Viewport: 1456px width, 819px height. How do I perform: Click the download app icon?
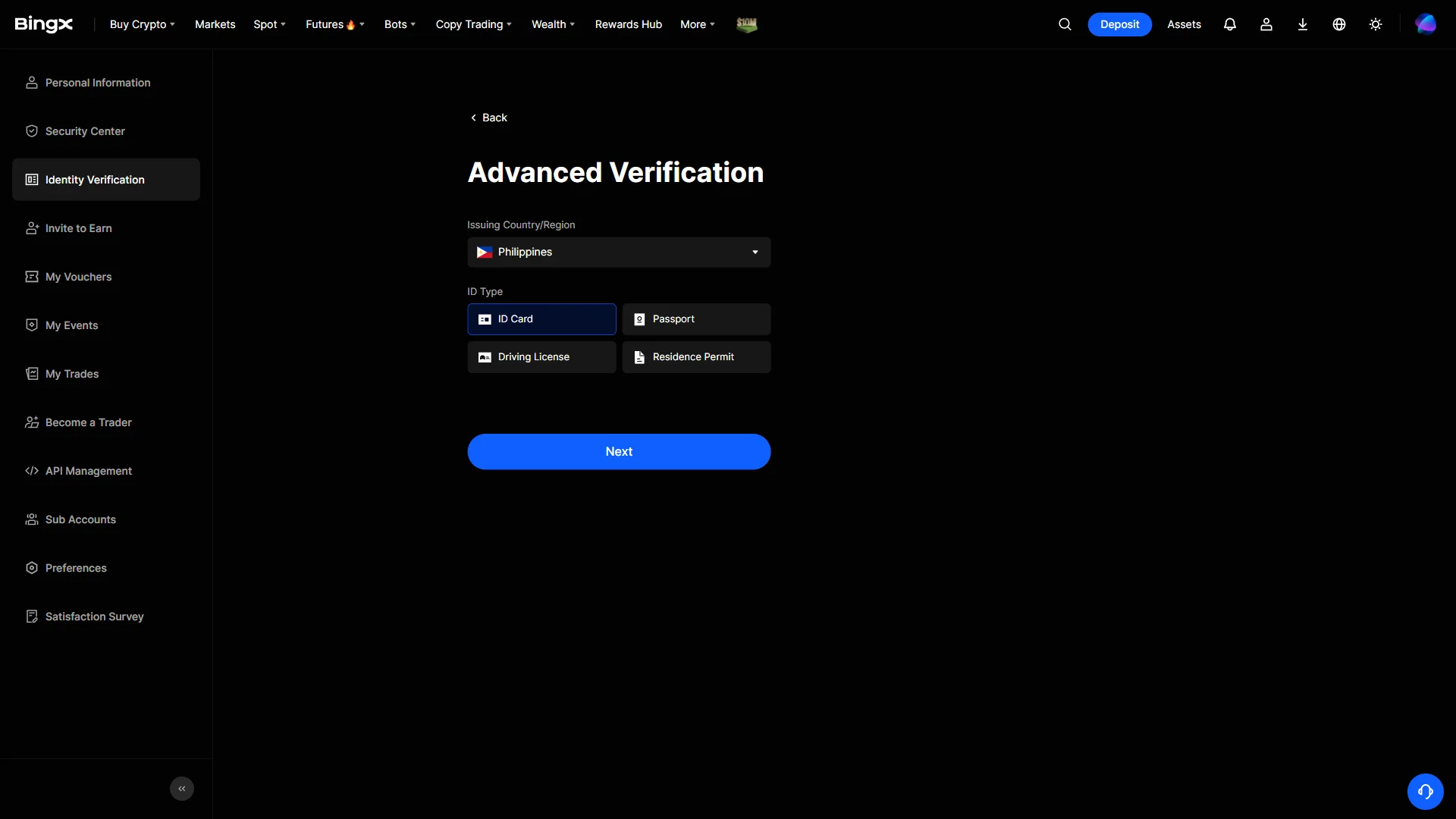coord(1303,24)
